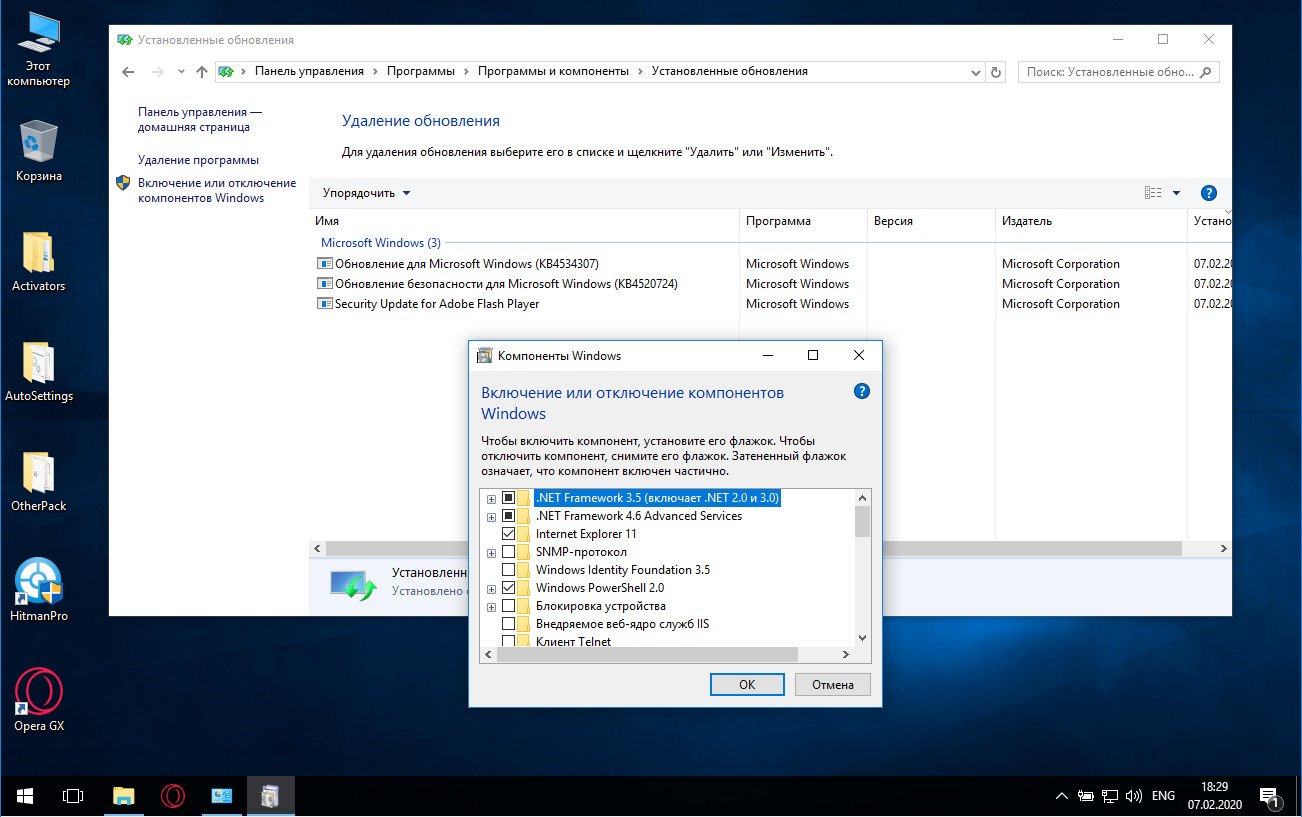
Task: Open the battery power tray icon
Action: [x=1087, y=797]
